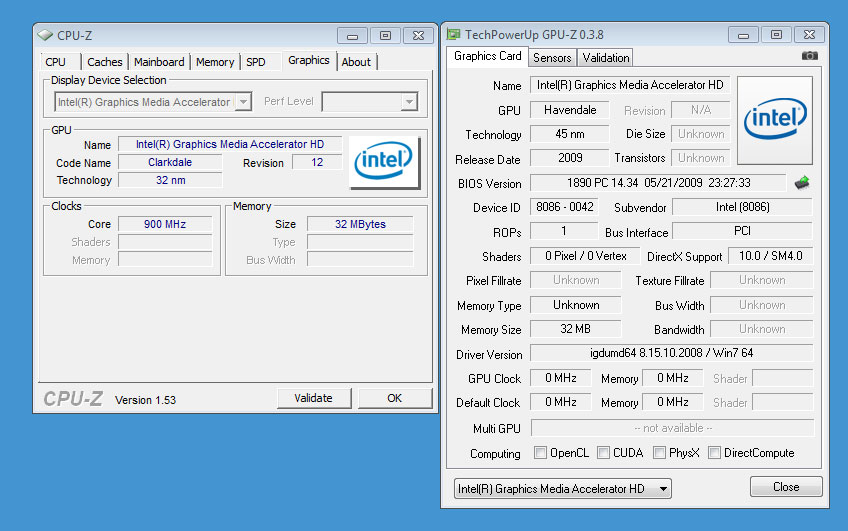Open the GPU selector dropdown in GPU-Z
The width and height of the screenshot is (848, 531).
pos(562,489)
